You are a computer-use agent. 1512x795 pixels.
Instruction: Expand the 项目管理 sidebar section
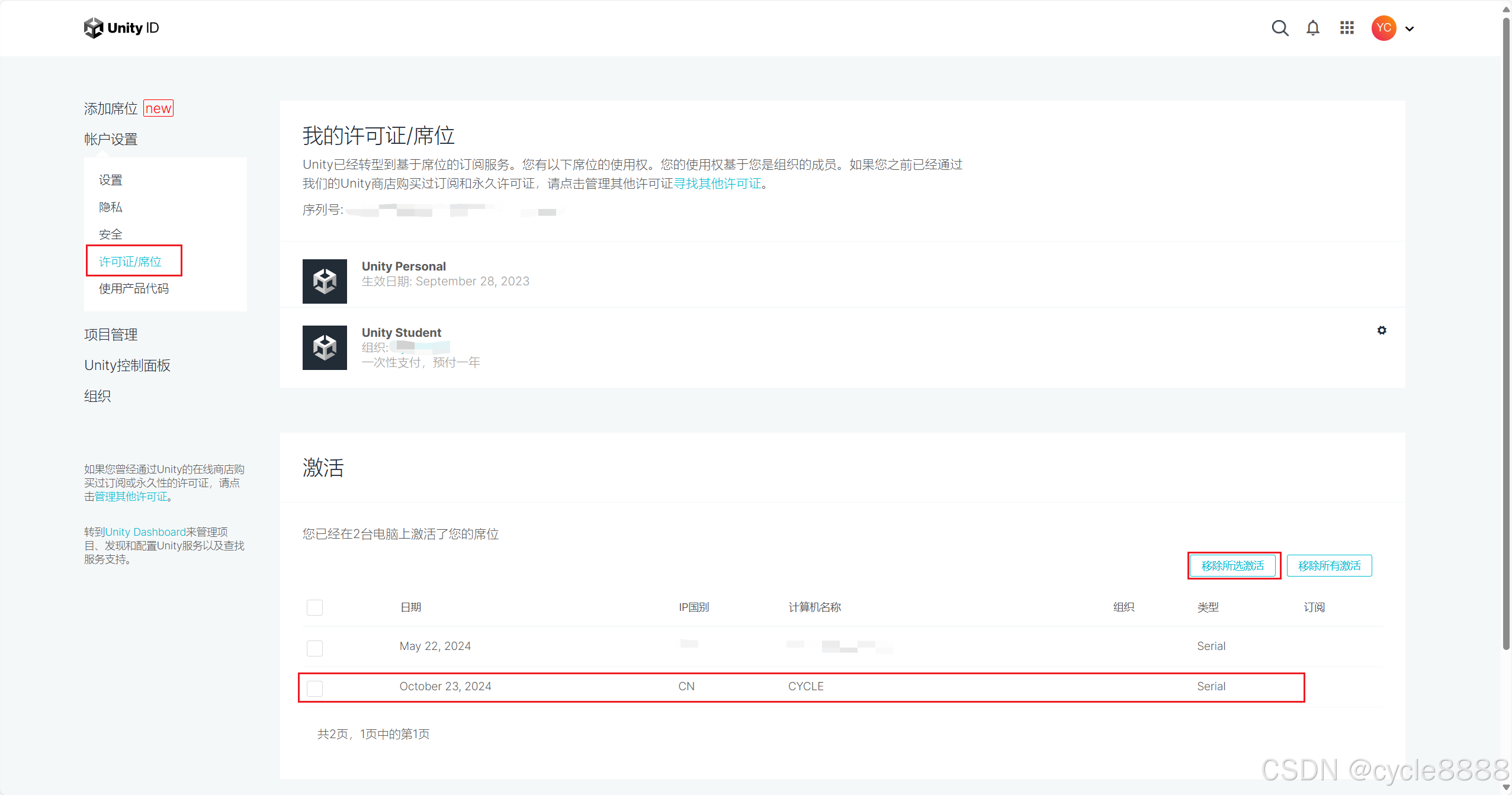pos(111,334)
